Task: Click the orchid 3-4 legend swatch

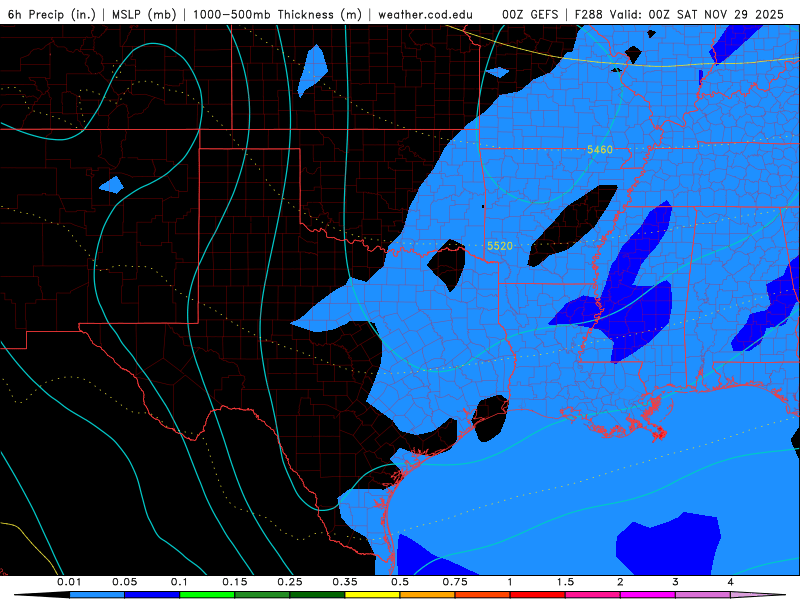Action: coord(703,595)
